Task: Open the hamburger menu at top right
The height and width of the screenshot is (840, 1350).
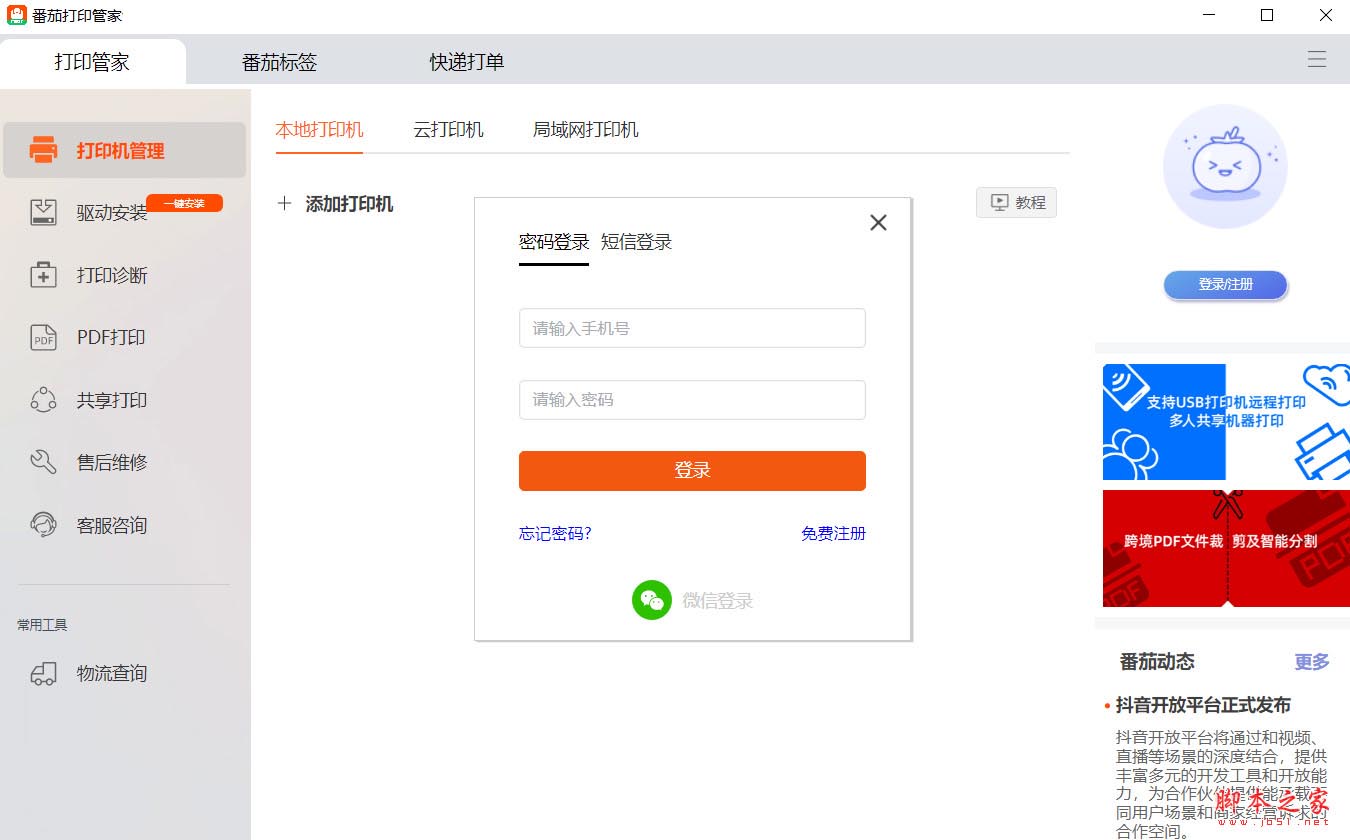Action: (1317, 59)
